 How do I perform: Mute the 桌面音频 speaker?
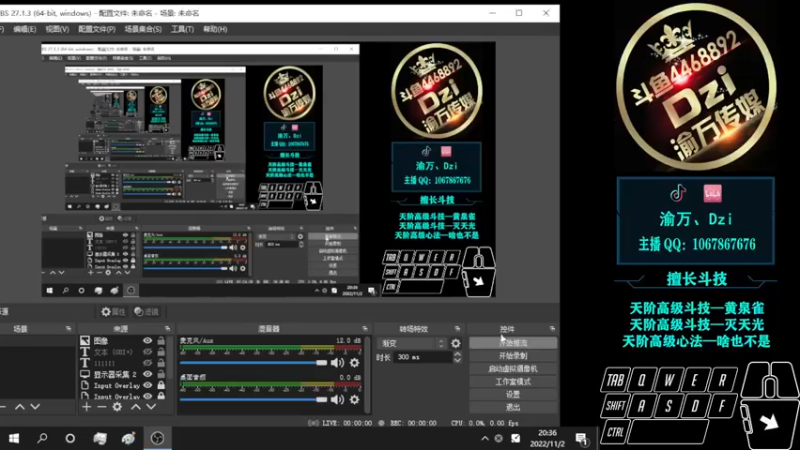[x=337, y=399]
